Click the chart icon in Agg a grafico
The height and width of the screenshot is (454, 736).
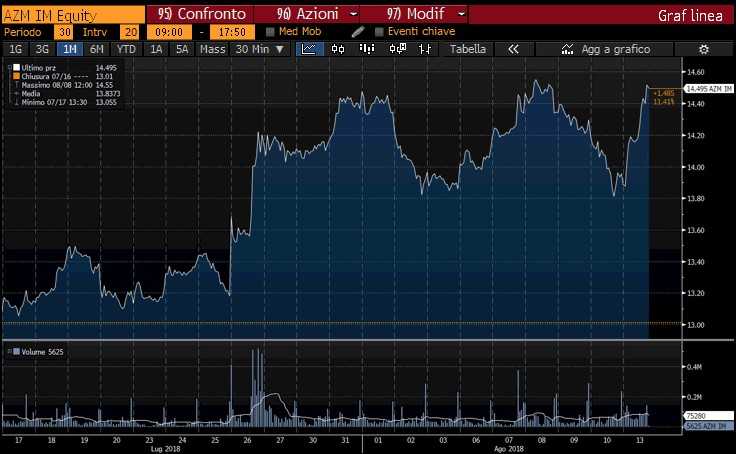567,49
